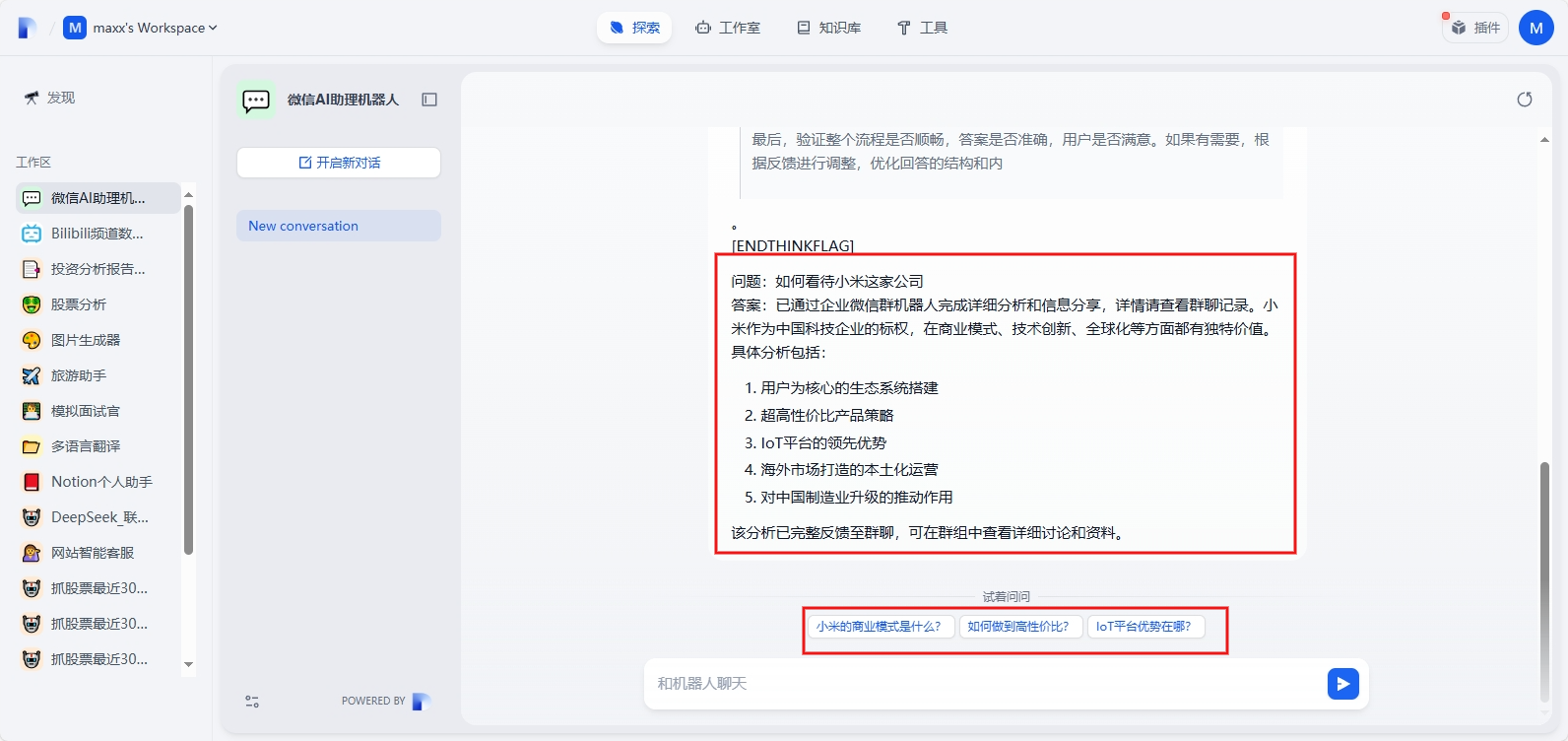The image size is (1568, 741).
Task: Click the 试着问问 label
Action: coord(1007,597)
